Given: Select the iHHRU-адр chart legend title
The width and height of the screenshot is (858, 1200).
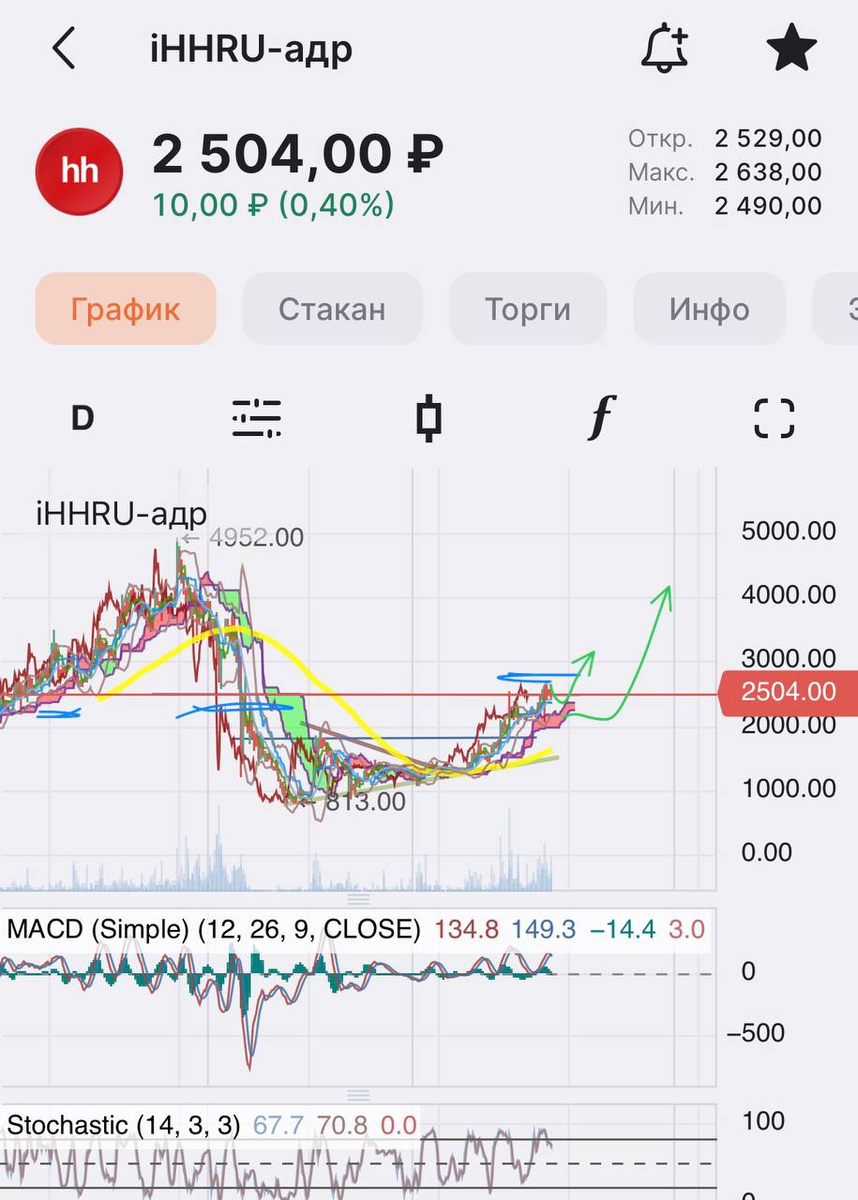Looking at the screenshot, I should click(121, 514).
